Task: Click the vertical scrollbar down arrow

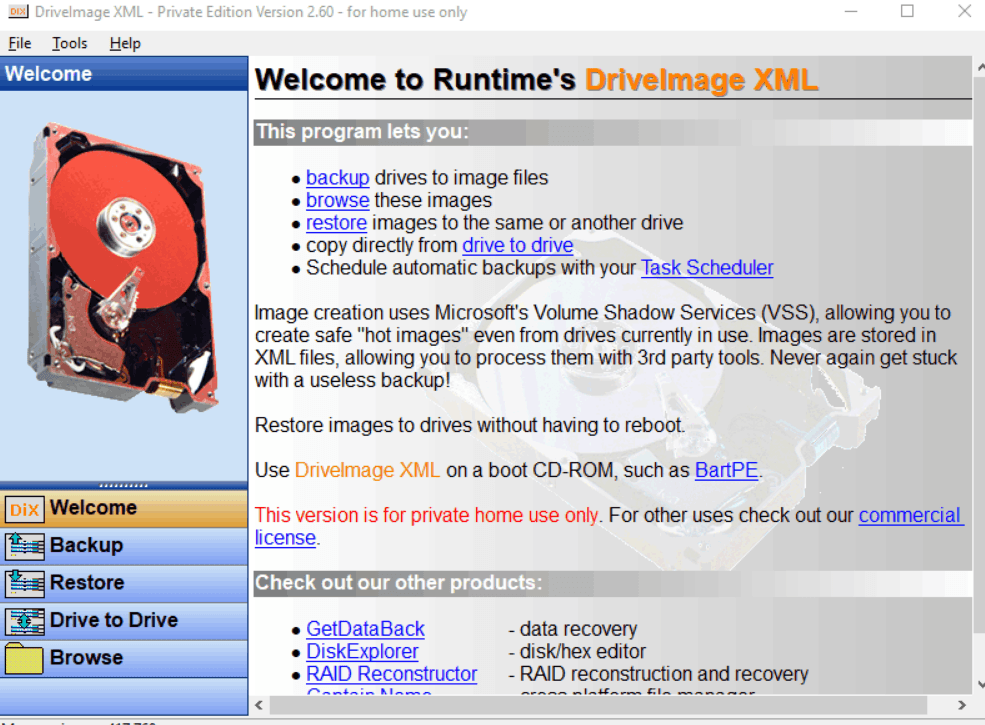Action: tap(980, 684)
